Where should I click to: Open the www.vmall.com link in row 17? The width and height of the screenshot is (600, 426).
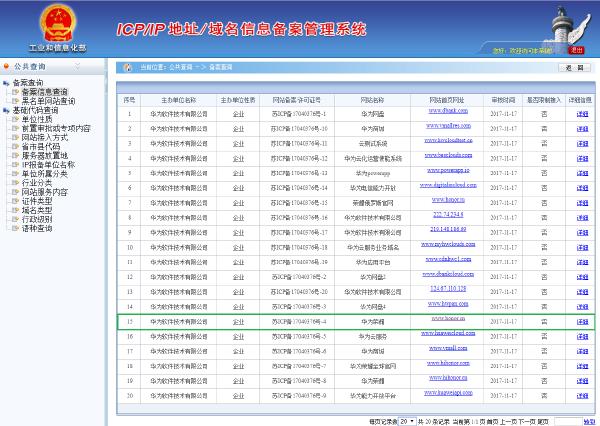click(x=448, y=348)
